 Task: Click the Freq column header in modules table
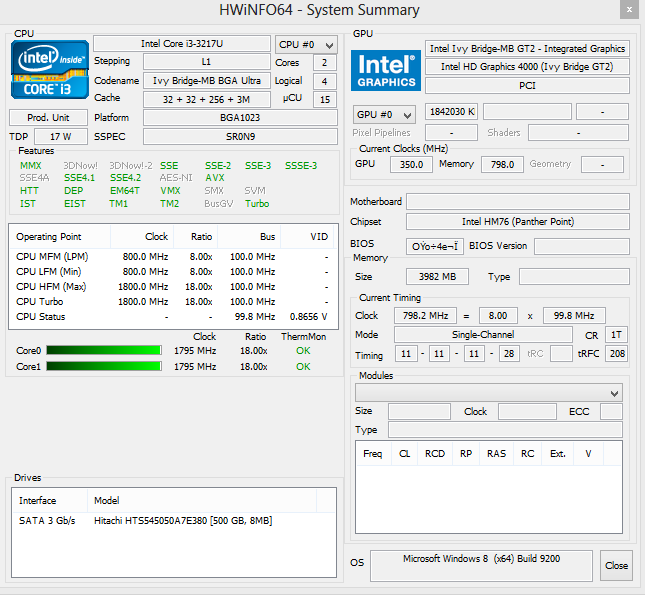point(372,454)
